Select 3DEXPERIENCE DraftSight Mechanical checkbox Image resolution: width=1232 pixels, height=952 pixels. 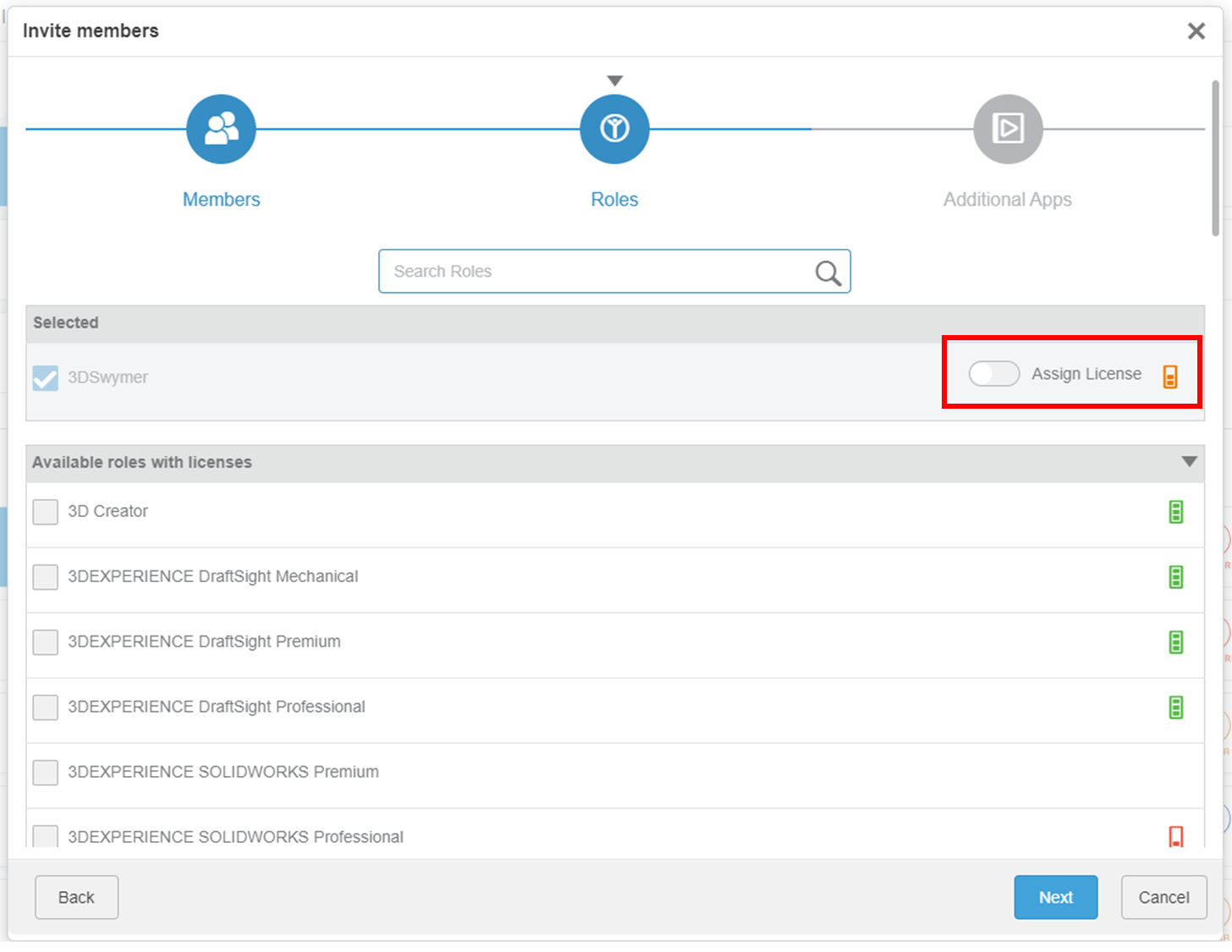coord(46,577)
